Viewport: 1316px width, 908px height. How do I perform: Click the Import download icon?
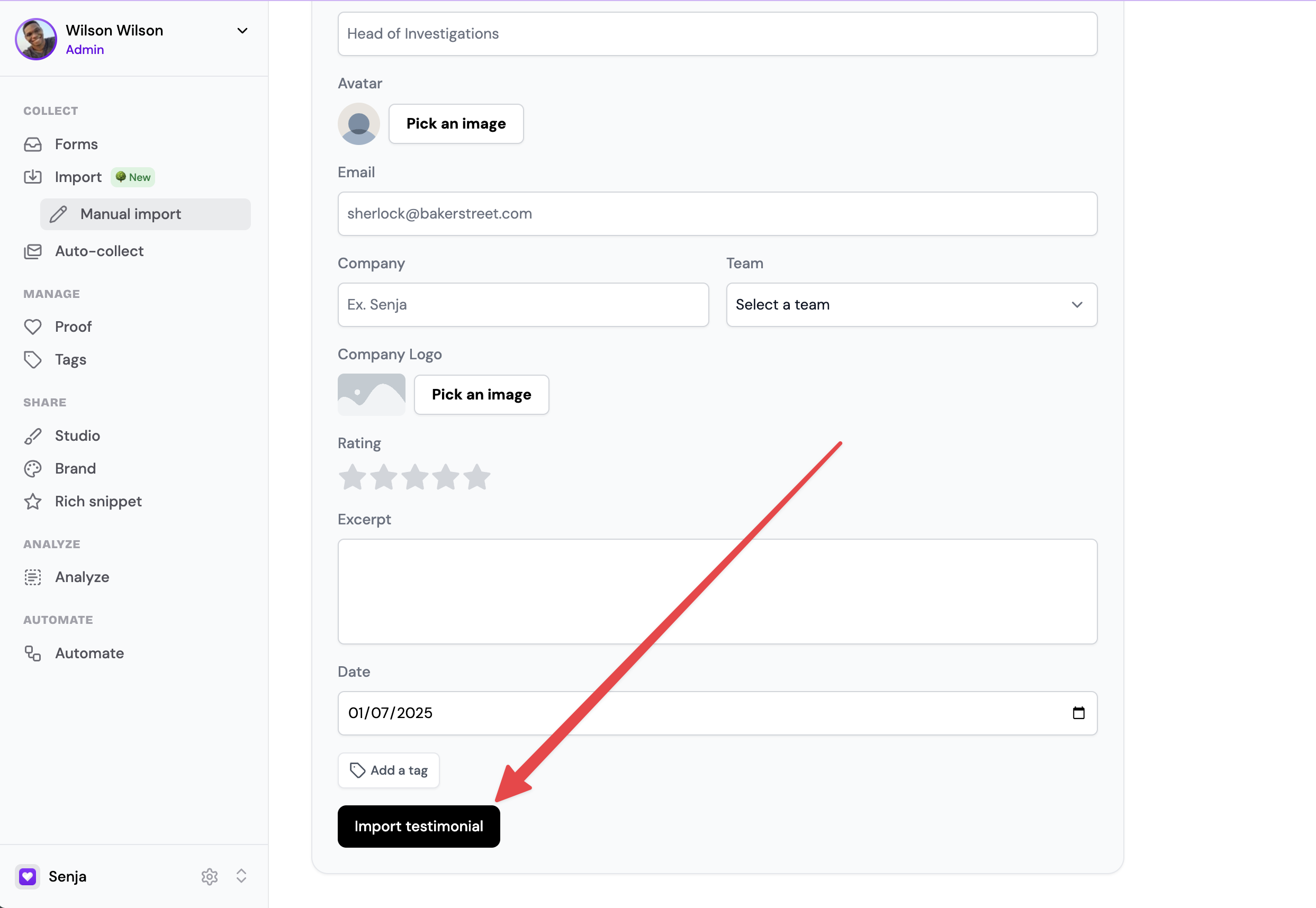(x=32, y=177)
